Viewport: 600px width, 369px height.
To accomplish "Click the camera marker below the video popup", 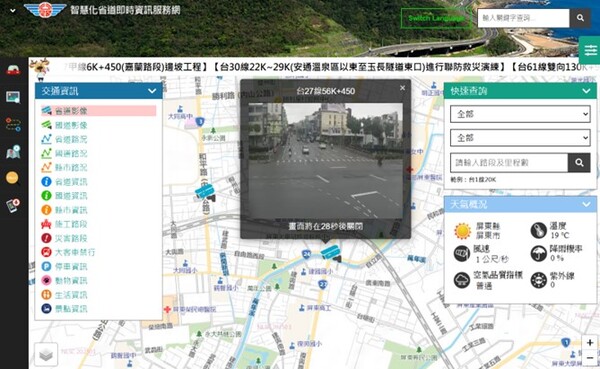I will 331,253.
